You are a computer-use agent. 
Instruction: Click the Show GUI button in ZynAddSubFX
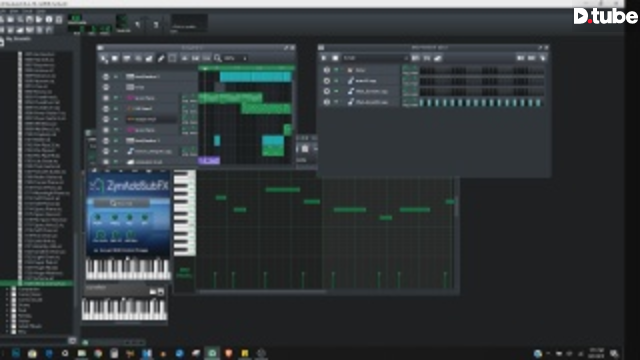pos(122,203)
